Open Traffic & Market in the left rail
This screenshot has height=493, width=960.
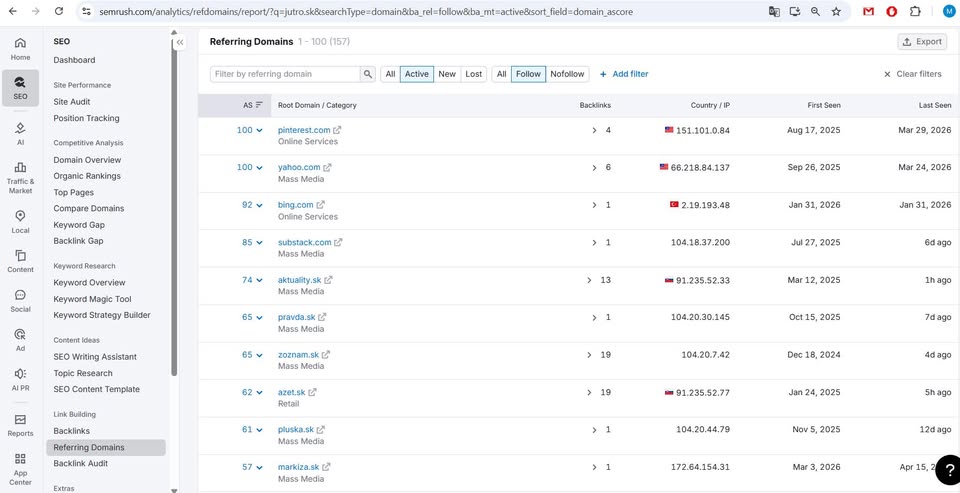click(x=20, y=178)
